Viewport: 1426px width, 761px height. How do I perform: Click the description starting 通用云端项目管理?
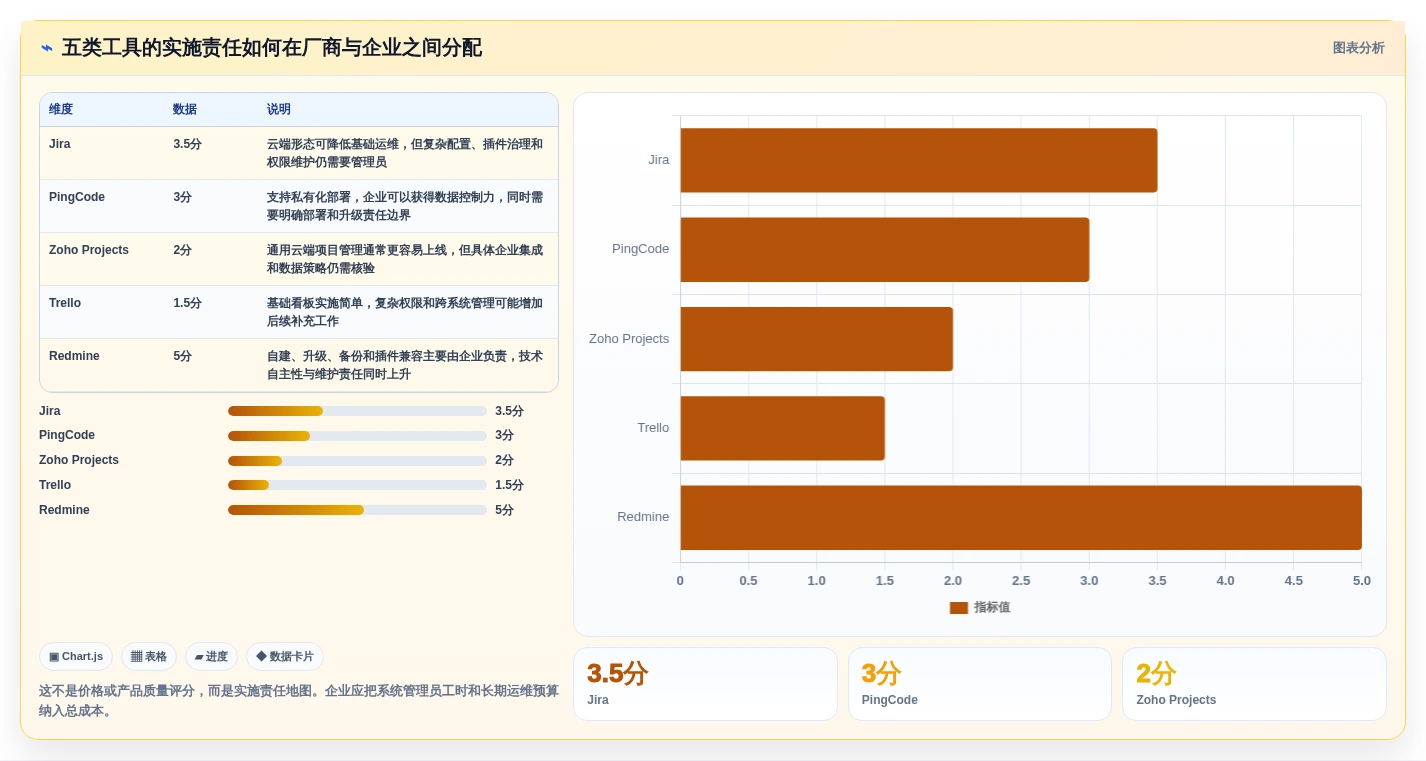point(405,259)
